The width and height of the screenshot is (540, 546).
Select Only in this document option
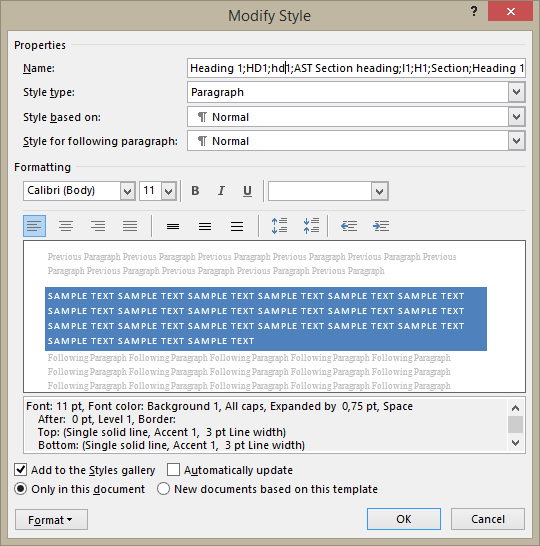[21, 489]
